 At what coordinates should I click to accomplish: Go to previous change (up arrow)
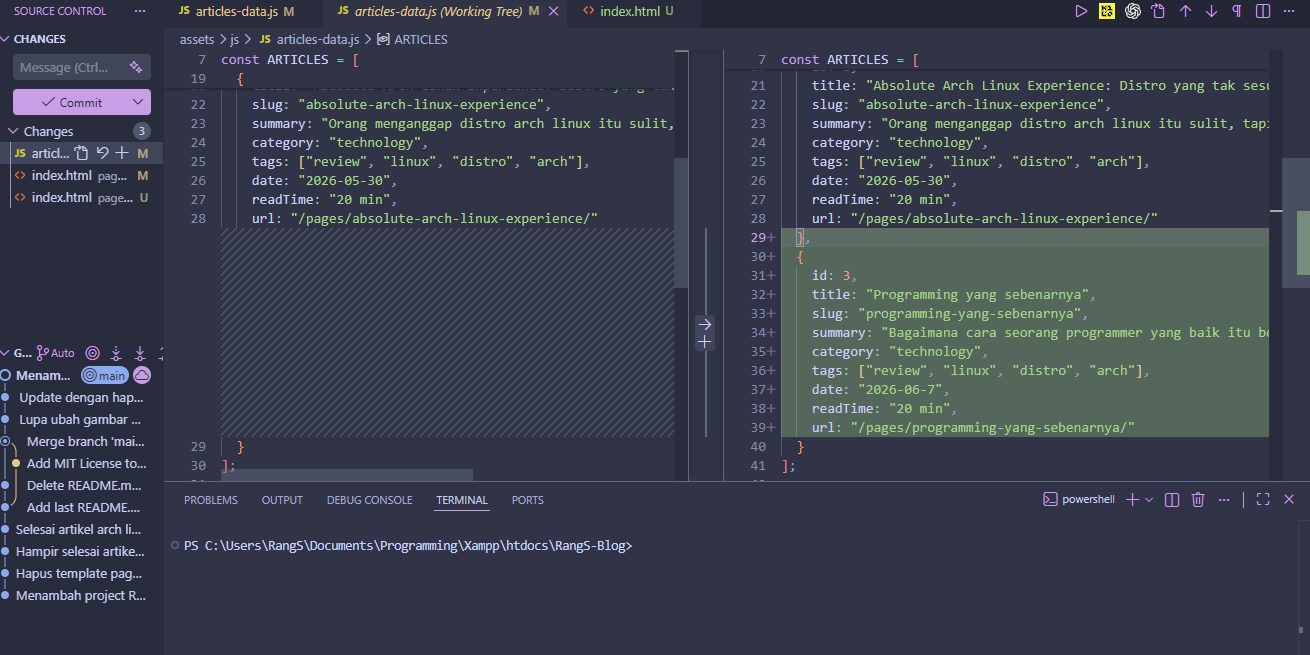1186,11
